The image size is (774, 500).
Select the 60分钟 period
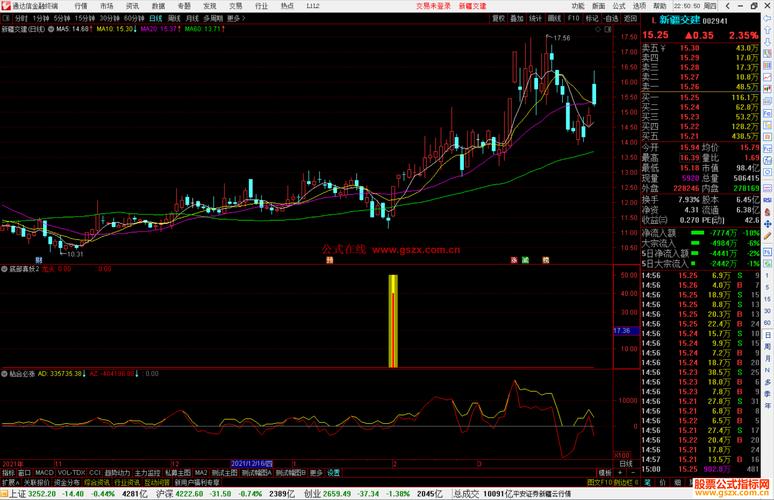coord(134,18)
